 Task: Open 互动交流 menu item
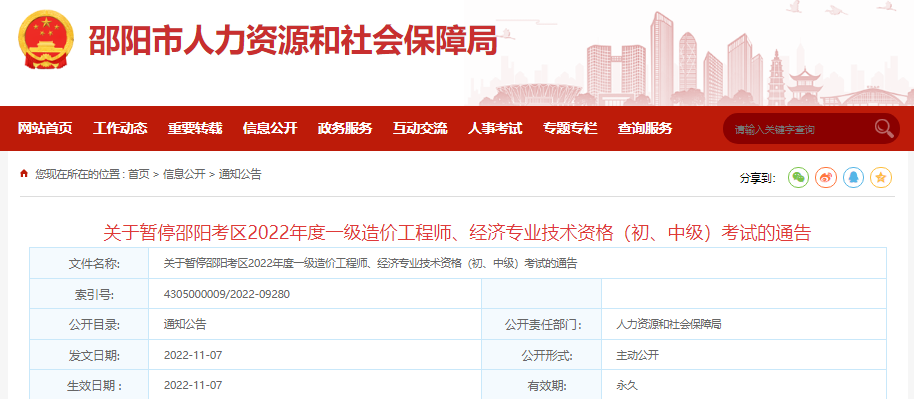click(420, 128)
